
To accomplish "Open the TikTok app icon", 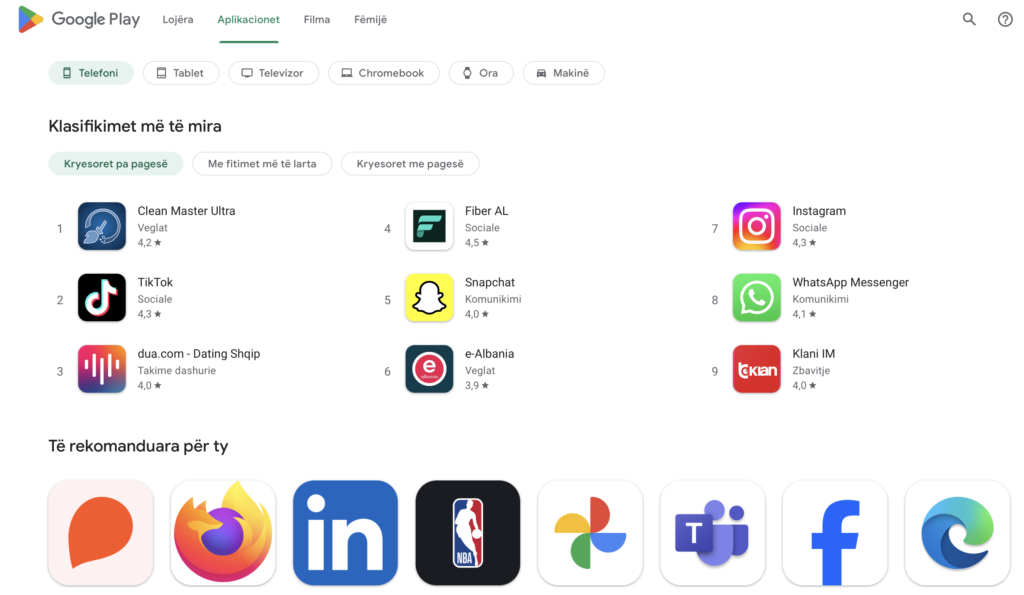I will (102, 298).
